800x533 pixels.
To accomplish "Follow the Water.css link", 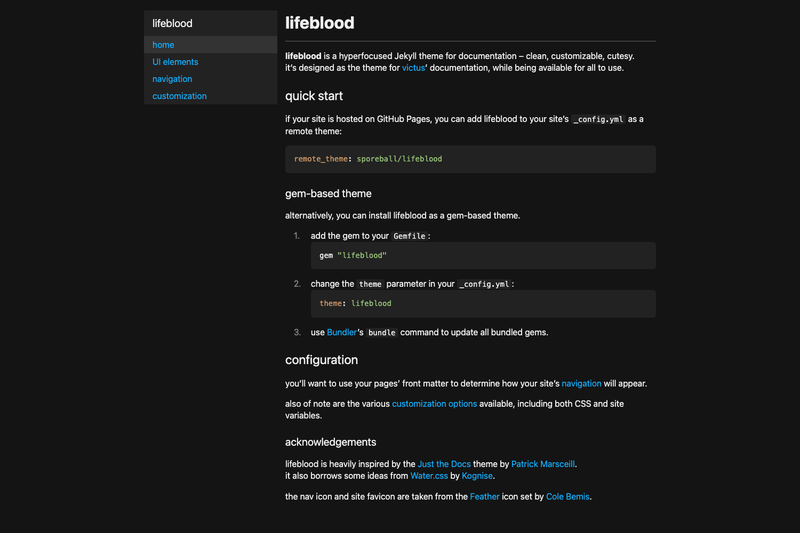I will click(x=429, y=476).
